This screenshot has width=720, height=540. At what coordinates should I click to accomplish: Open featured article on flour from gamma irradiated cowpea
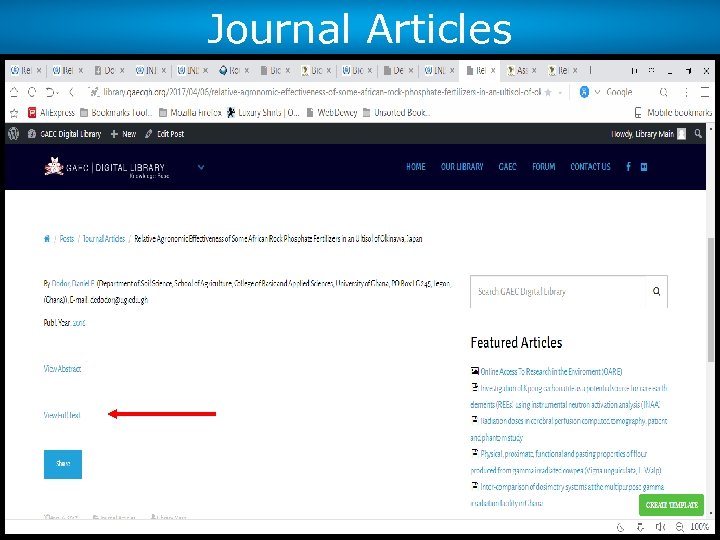[566, 462]
